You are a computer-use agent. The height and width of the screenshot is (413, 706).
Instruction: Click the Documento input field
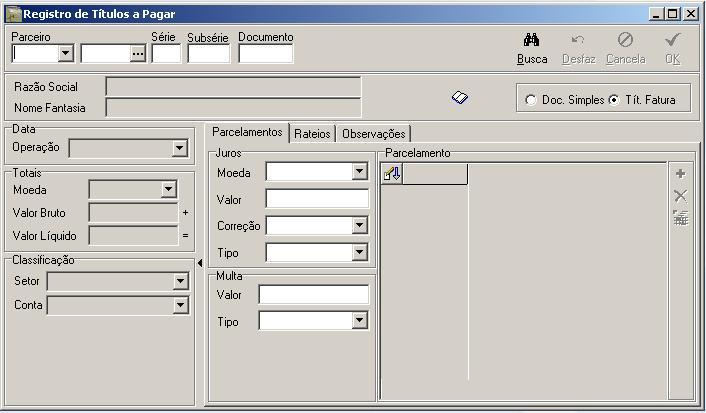point(266,54)
